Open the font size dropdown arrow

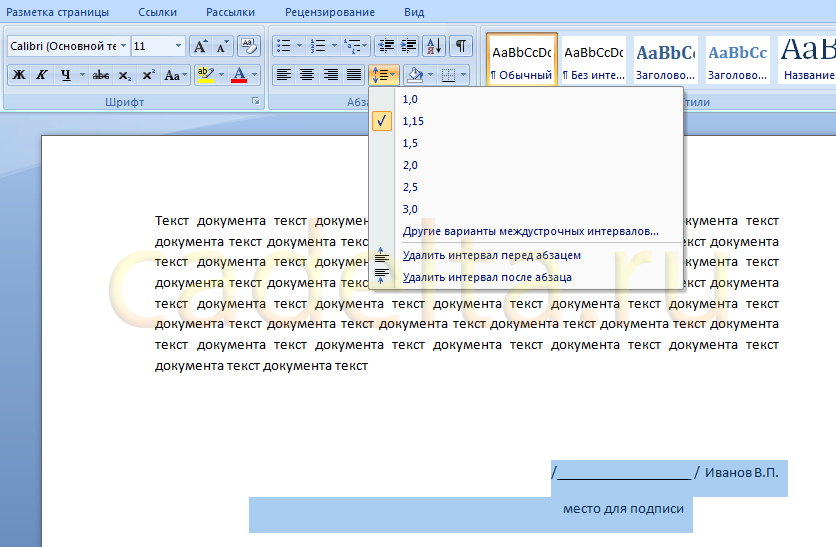[x=179, y=46]
